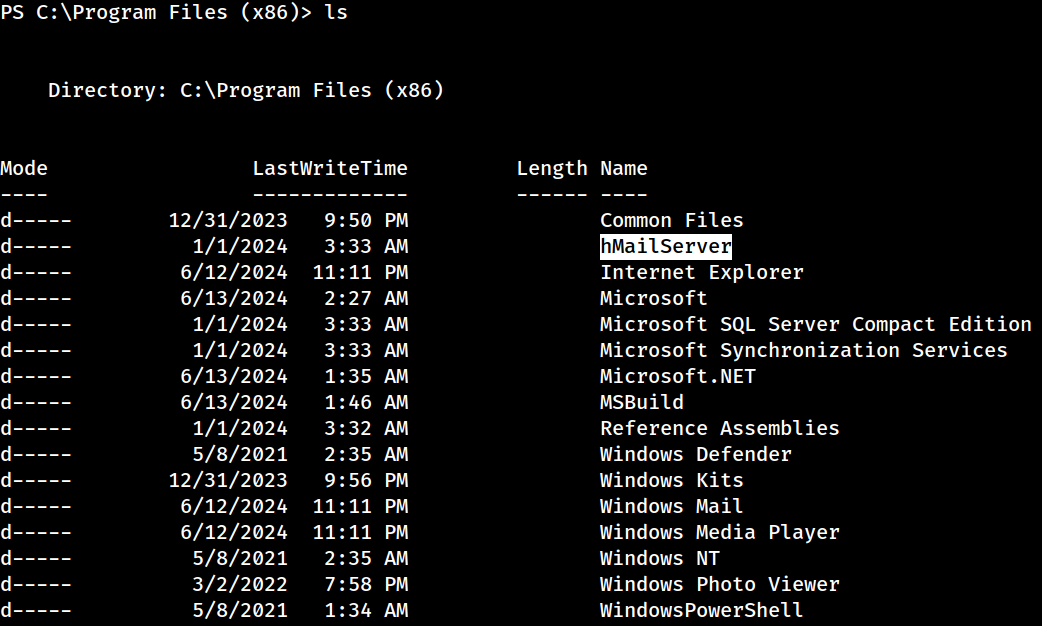Click the Internet Explorer directory entry
This screenshot has width=1042, height=626.
(702, 272)
